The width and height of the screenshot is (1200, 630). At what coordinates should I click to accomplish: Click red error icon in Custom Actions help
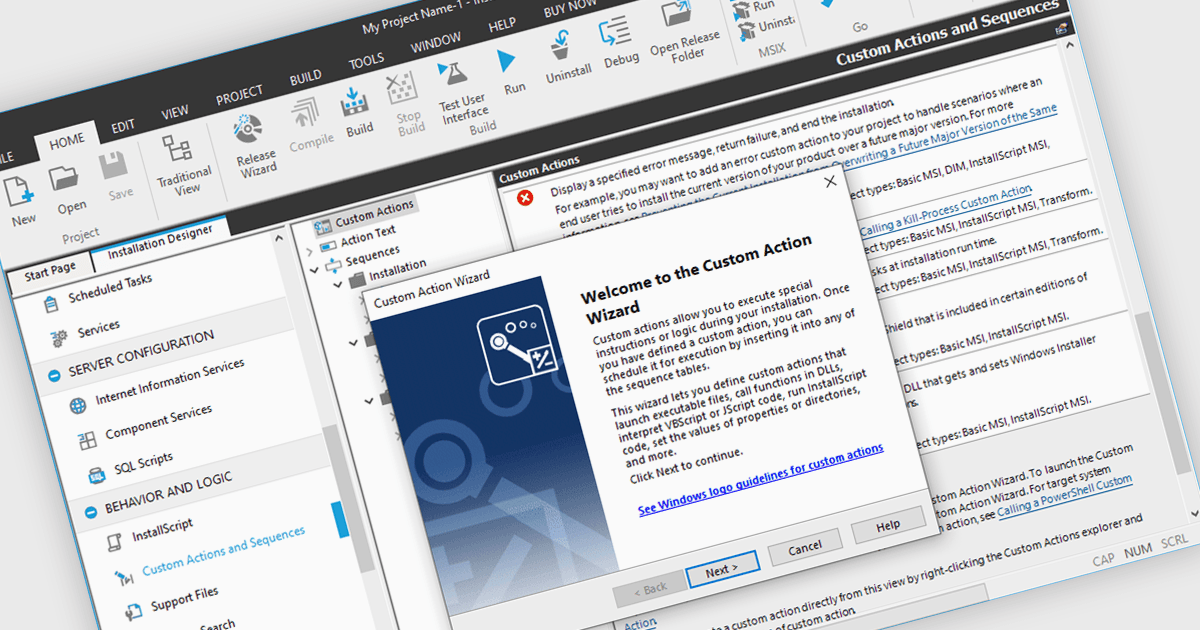pyautogui.click(x=526, y=197)
